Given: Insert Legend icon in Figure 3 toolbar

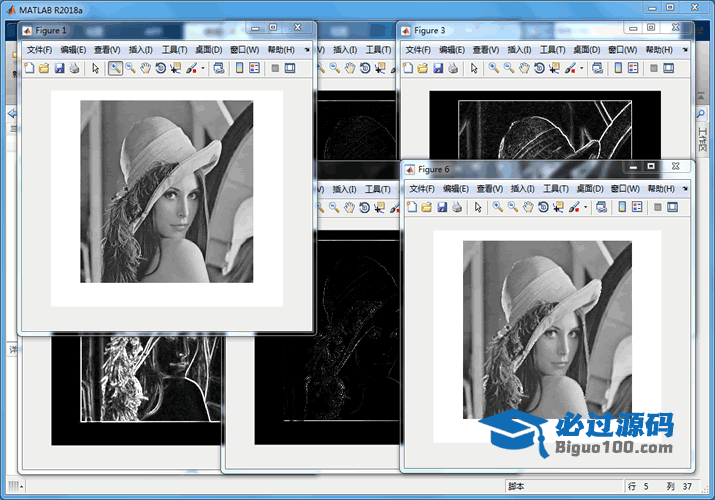Looking at the screenshot, I should pos(633,68).
